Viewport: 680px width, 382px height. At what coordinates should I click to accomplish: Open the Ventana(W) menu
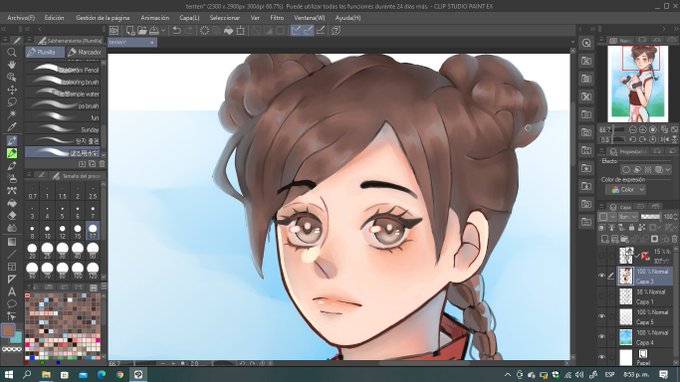click(309, 18)
